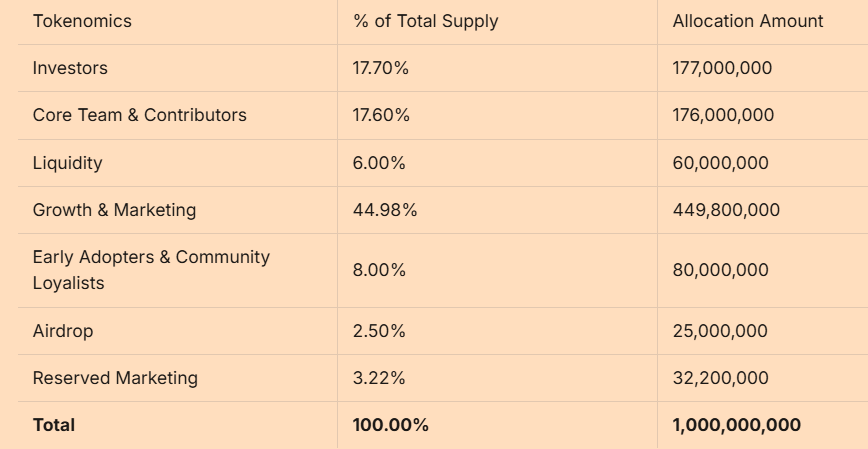
Task: Select the 1,000,000,000 total allocation
Action: coord(736,425)
